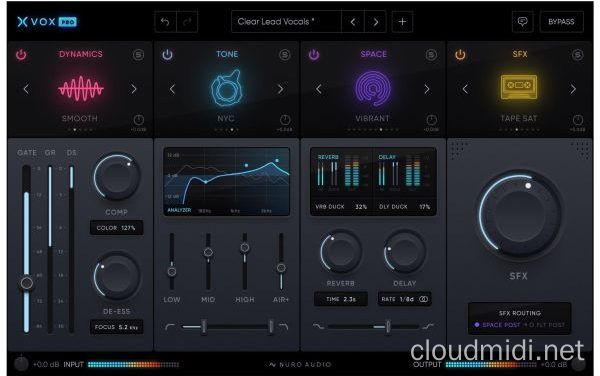Solo the Space module

(x=431, y=55)
